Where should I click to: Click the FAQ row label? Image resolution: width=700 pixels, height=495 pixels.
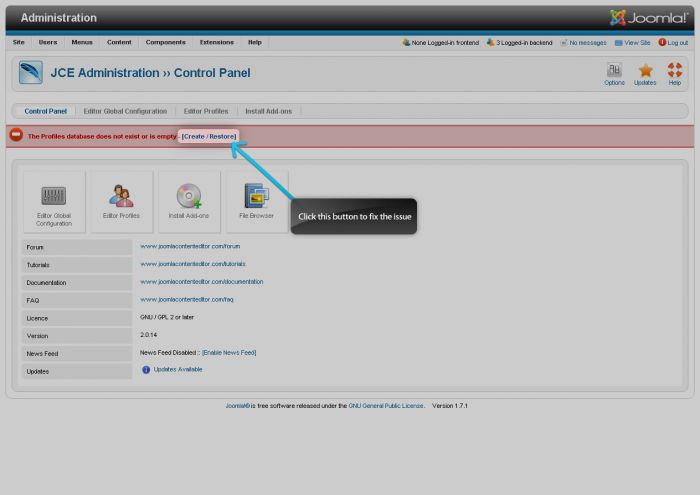point(33,301)
